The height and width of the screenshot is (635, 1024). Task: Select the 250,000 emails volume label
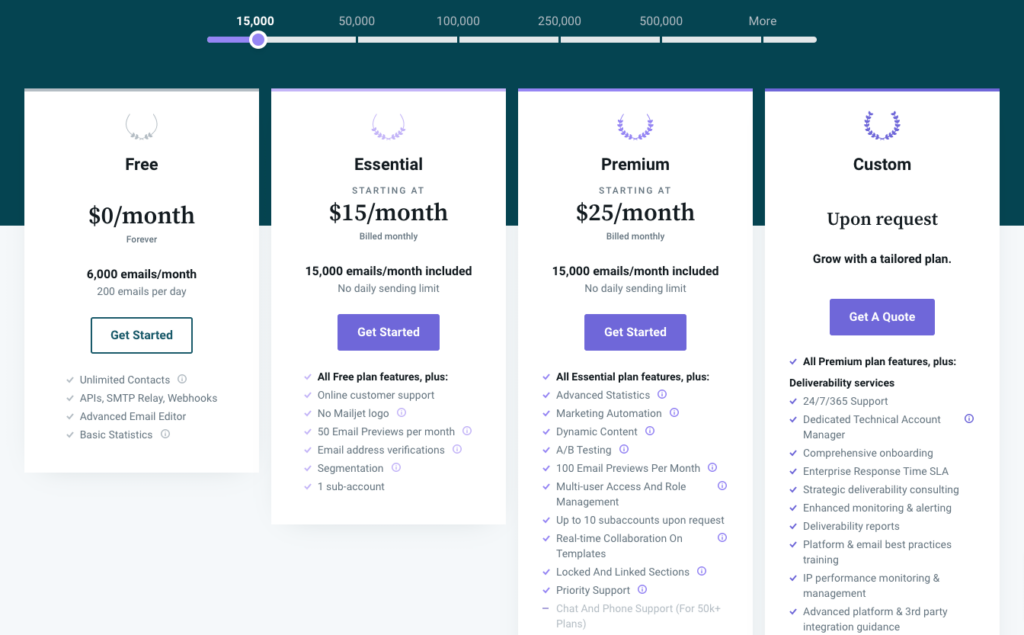[559, 21]
